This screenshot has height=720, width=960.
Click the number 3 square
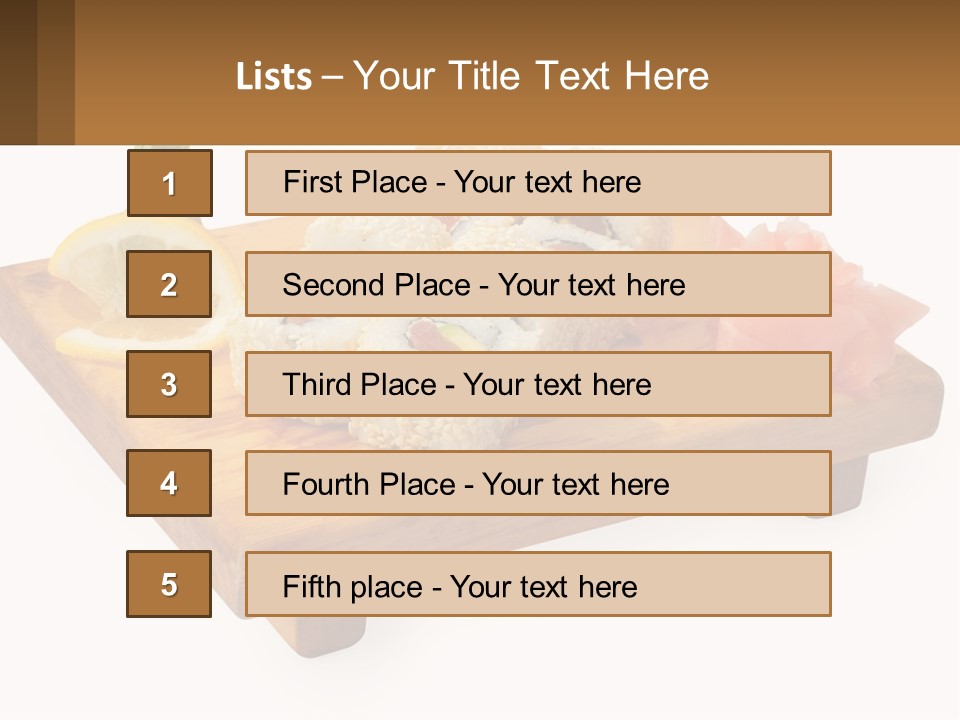click(x=169, y=384)
